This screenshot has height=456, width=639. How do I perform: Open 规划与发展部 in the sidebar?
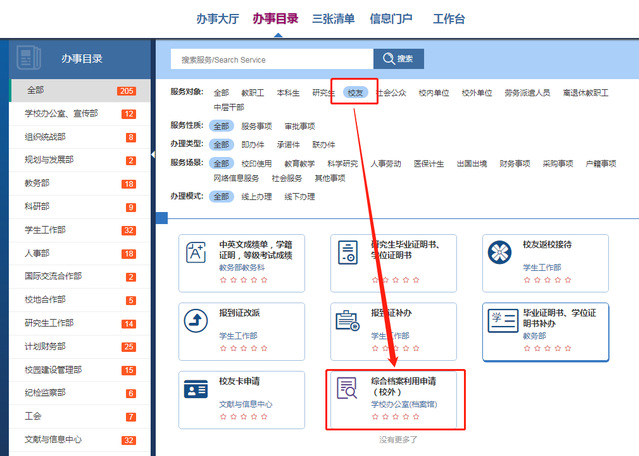[x=80, y=160]
